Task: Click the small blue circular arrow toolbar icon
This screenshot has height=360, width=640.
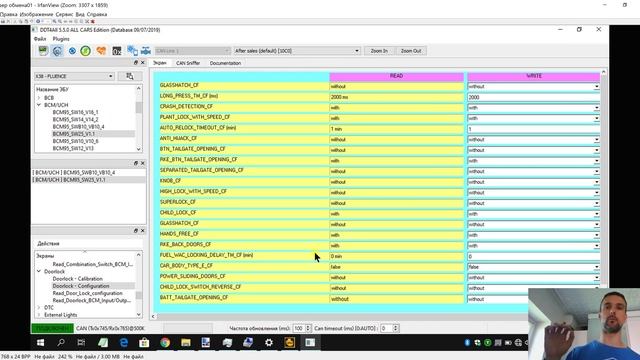Action: 72,51
